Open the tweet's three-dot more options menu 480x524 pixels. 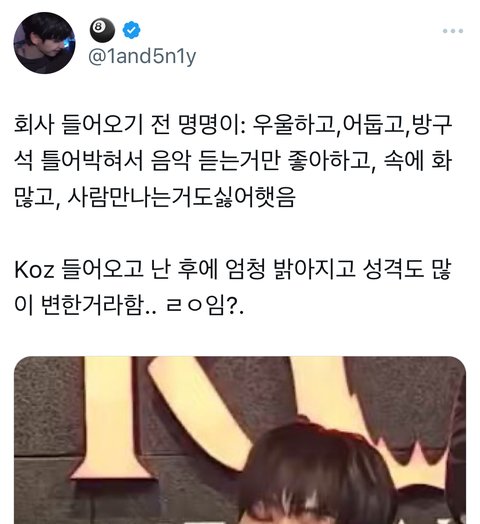coord(453,31)
